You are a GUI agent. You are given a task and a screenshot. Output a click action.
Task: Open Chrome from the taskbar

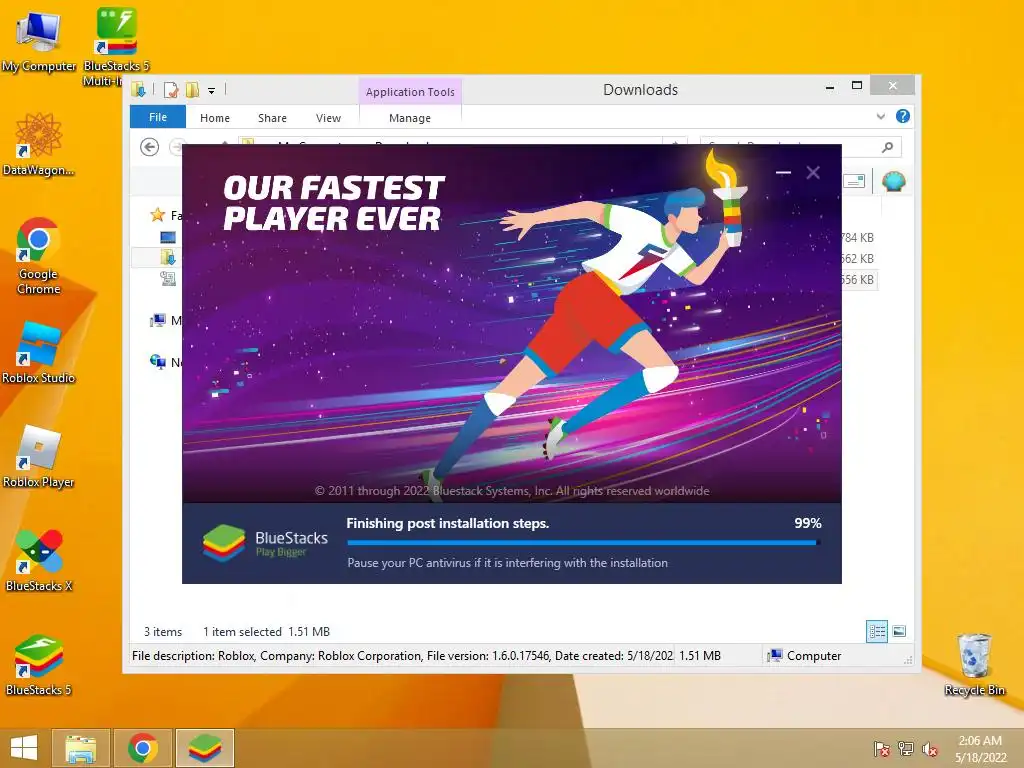click(143, 748)
